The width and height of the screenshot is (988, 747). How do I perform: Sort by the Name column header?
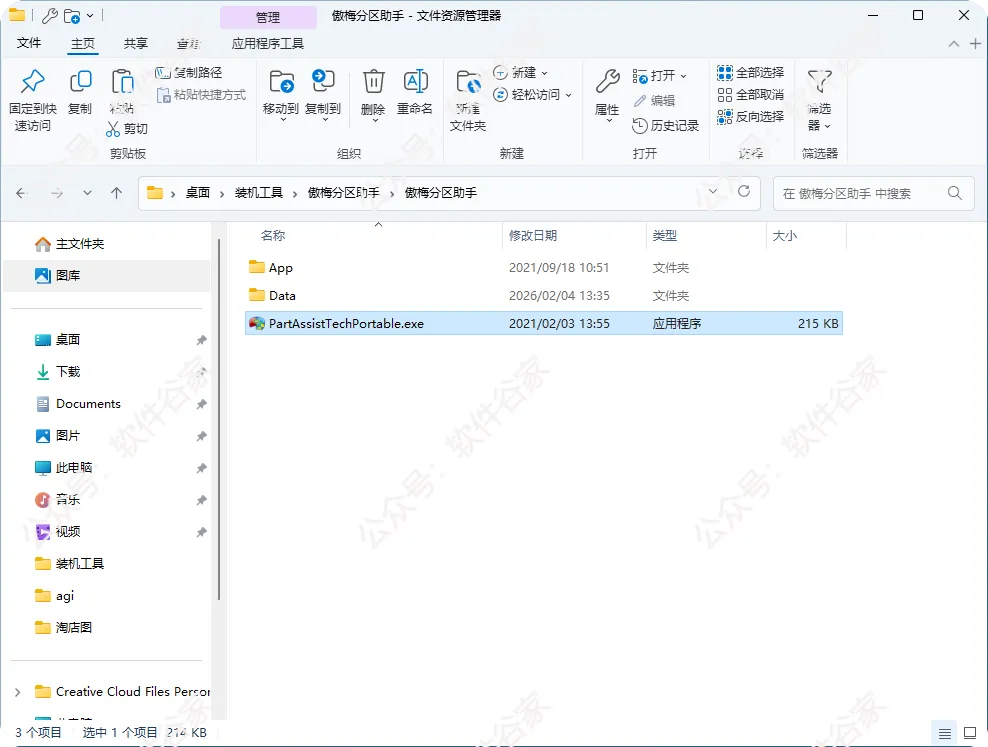273,236
